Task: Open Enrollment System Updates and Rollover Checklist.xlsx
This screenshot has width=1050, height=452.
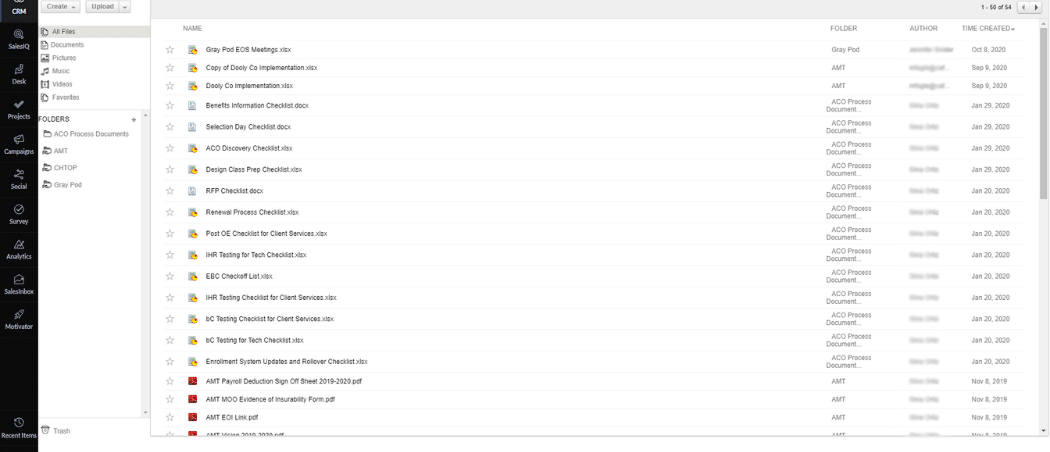Action: point(287,362)
